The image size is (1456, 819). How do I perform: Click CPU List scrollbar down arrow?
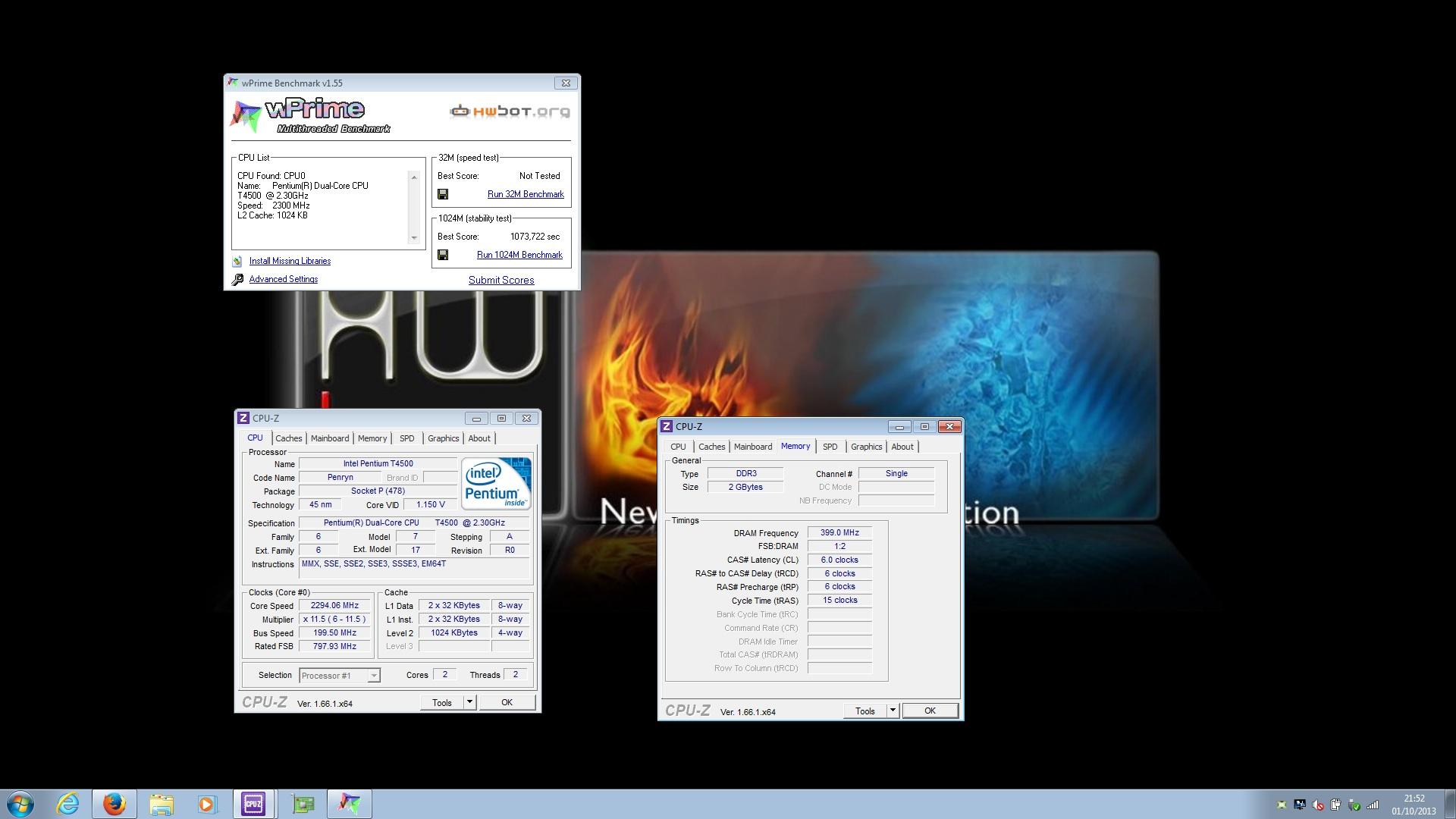pyautogui.click(x=414, y=238)
